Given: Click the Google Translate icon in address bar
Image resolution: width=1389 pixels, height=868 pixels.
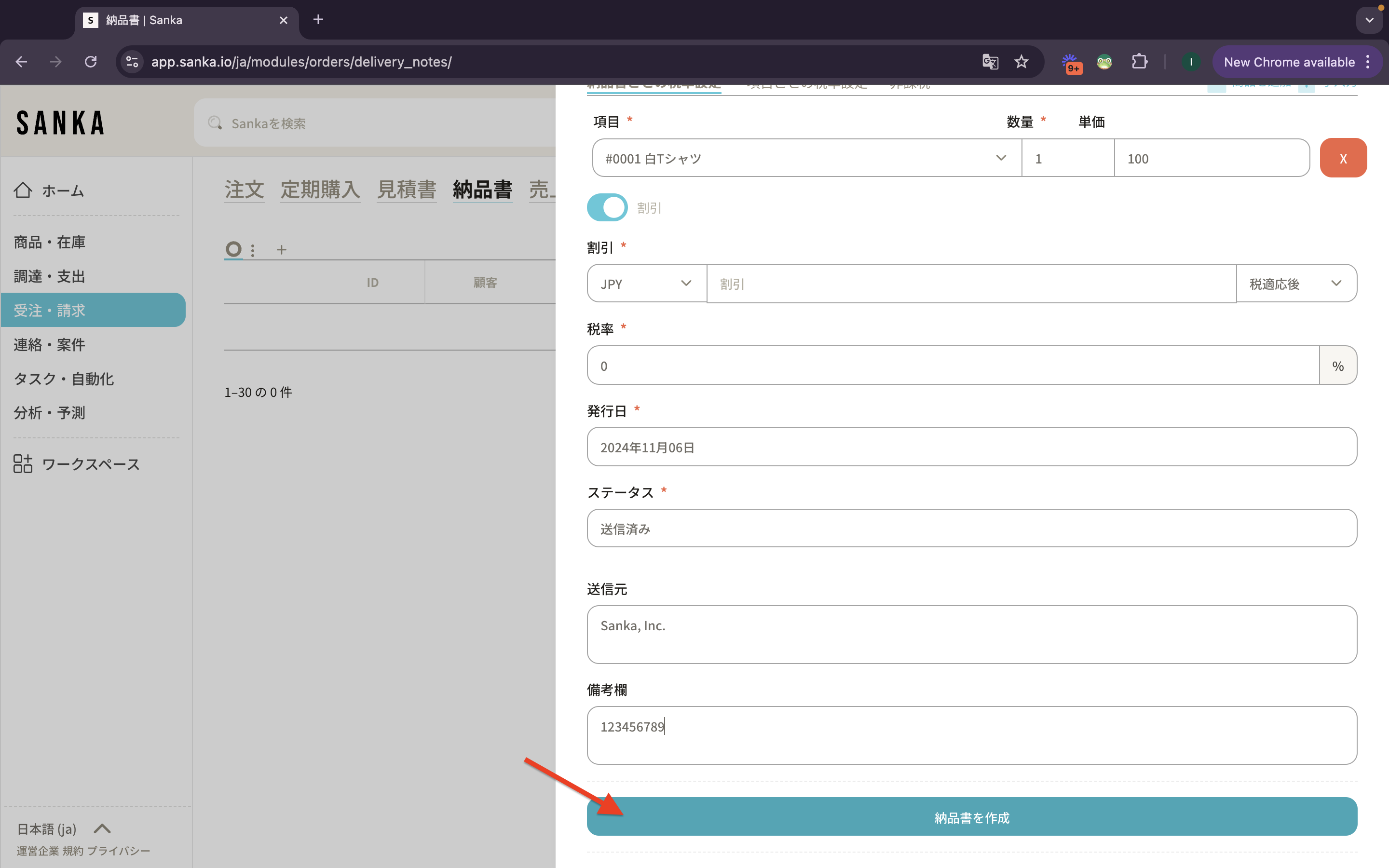Looking at the screenshot, I should coord(990,62).
